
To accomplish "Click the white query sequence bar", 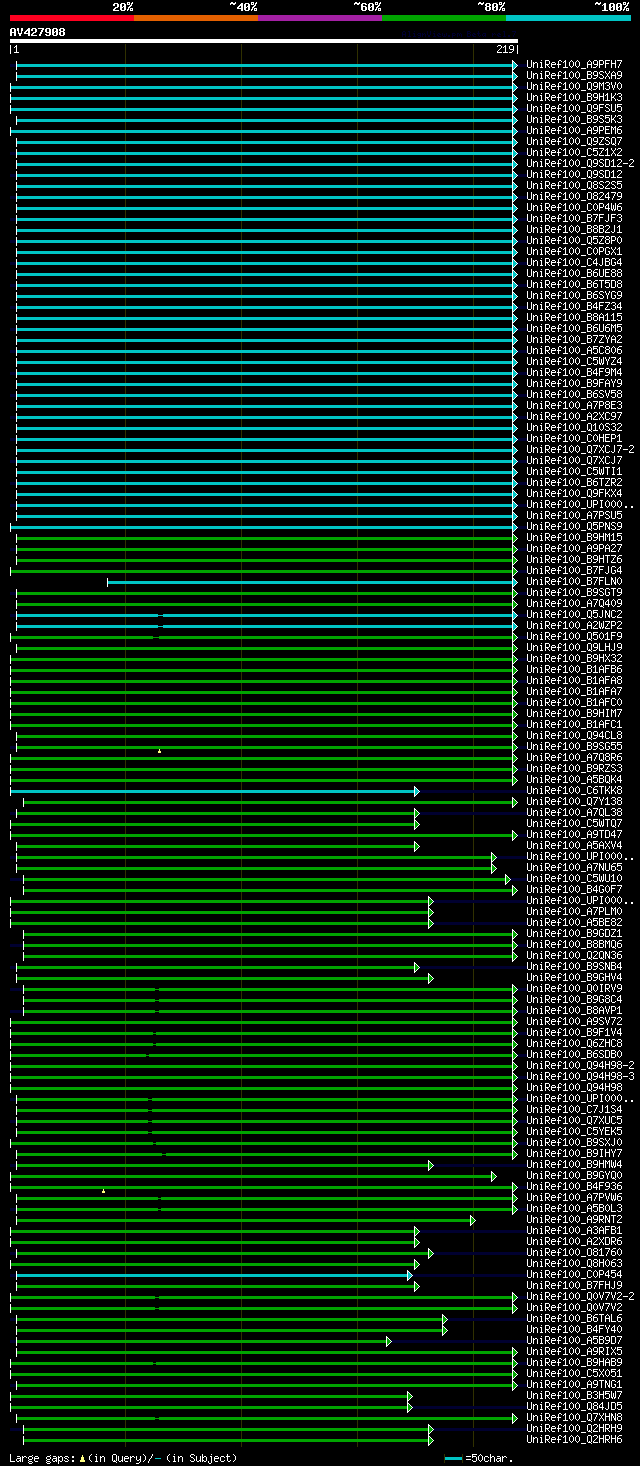I will [x=264, y=41].
